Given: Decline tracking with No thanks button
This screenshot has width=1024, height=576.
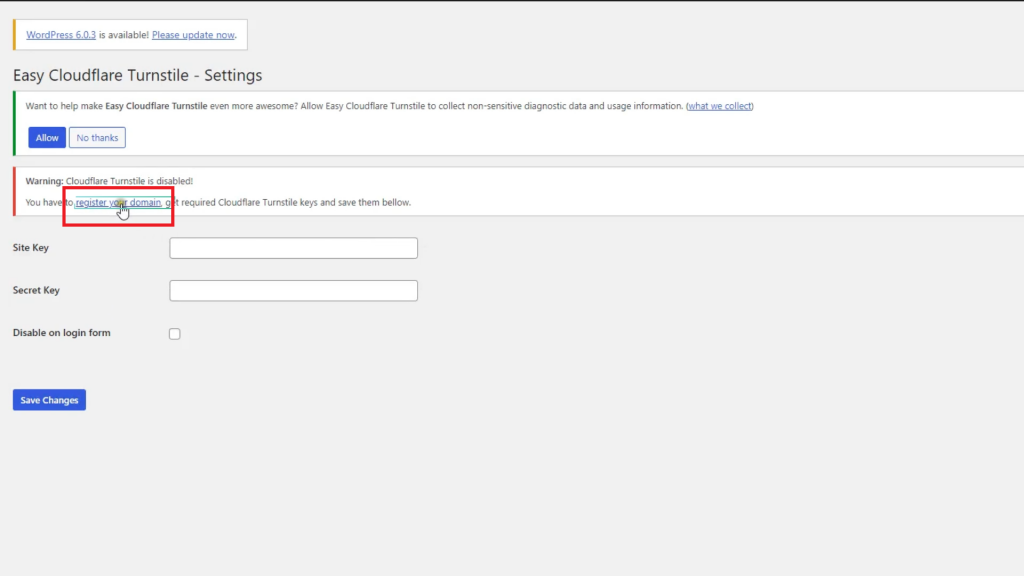Looking at the screenshot, I should click(97, 138).
